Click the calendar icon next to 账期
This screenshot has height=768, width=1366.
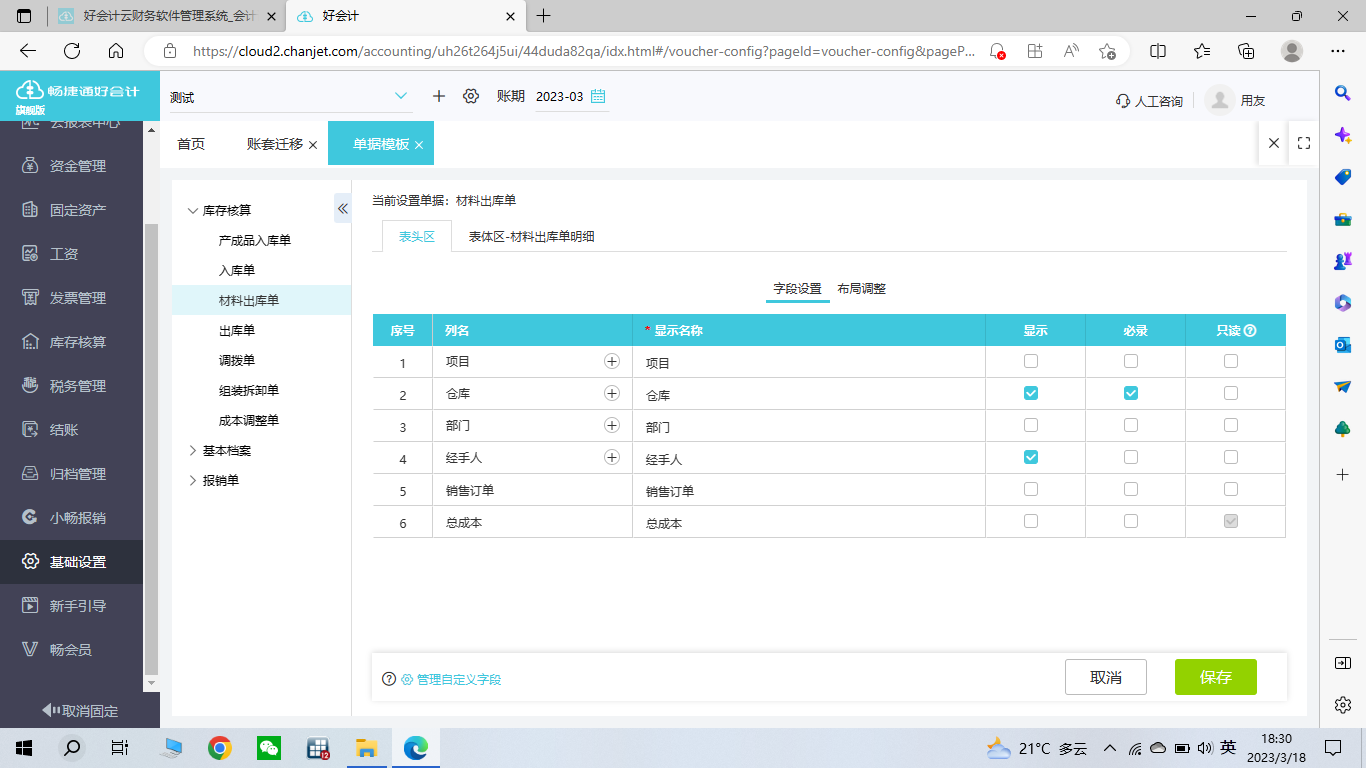point(597,96)
